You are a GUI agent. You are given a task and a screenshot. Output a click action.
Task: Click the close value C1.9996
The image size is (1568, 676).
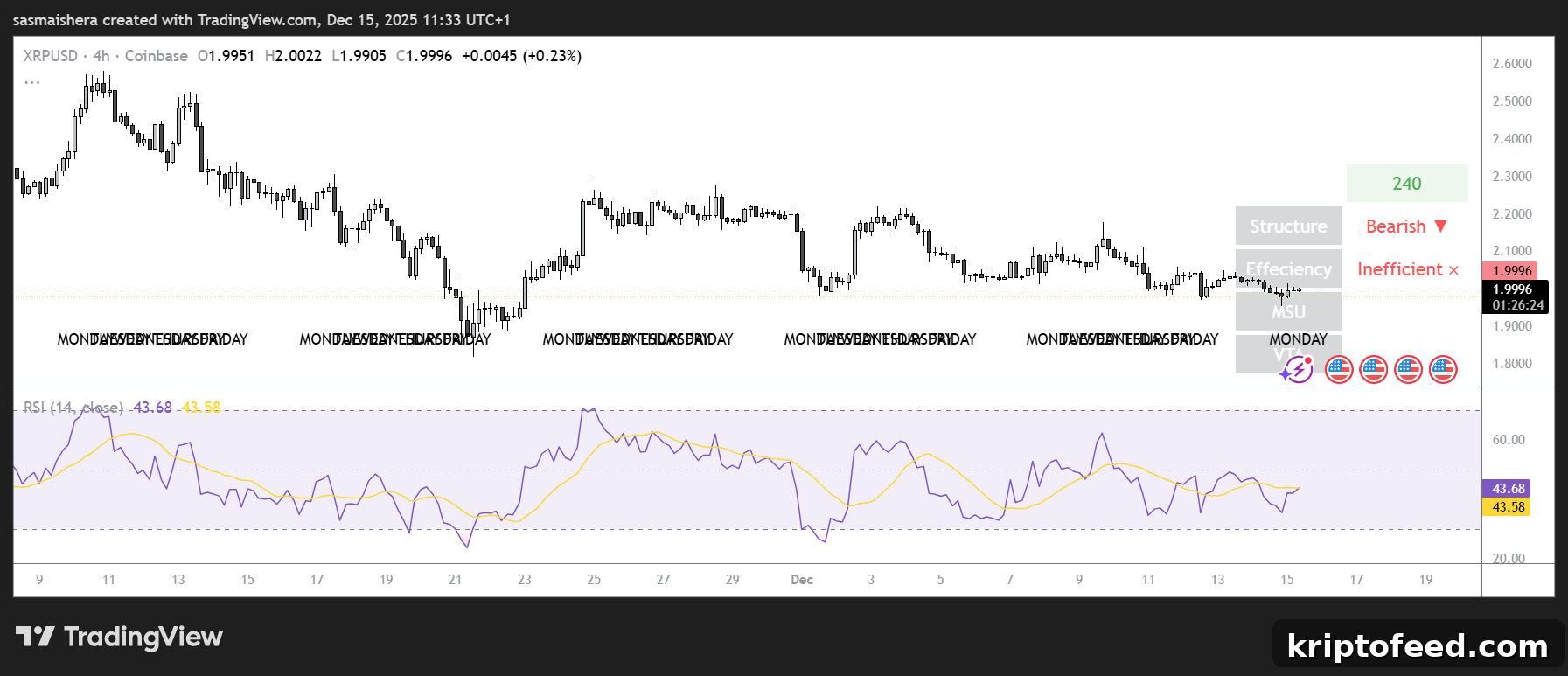pyautogui.click(x=424, y=56)
